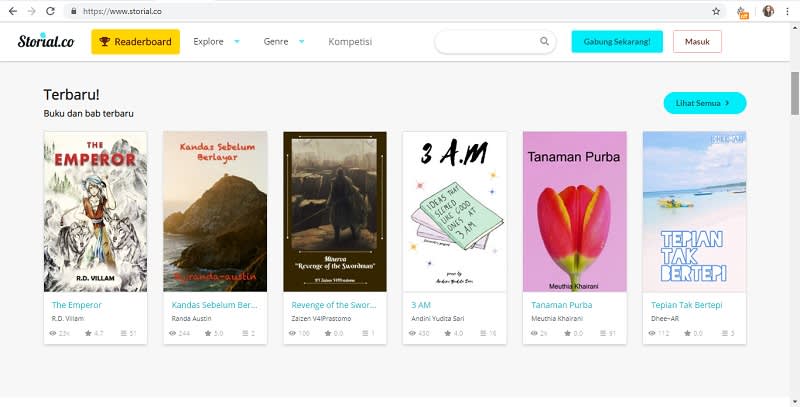The width and height of the screenshot is (800, 407).
Task: Click the browser back arrow
Action: point(11,11)
